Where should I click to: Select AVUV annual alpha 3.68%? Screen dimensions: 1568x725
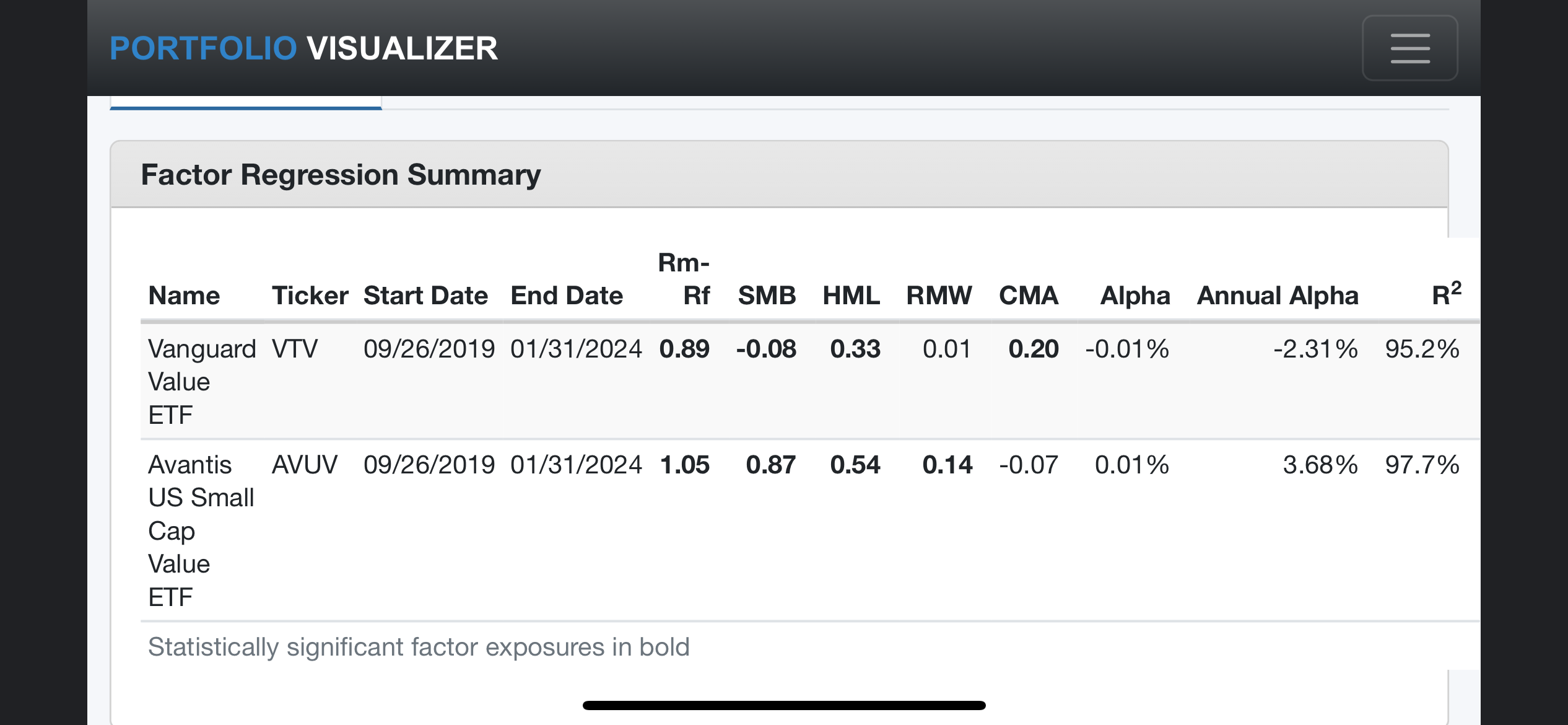tap(1320, 465)
